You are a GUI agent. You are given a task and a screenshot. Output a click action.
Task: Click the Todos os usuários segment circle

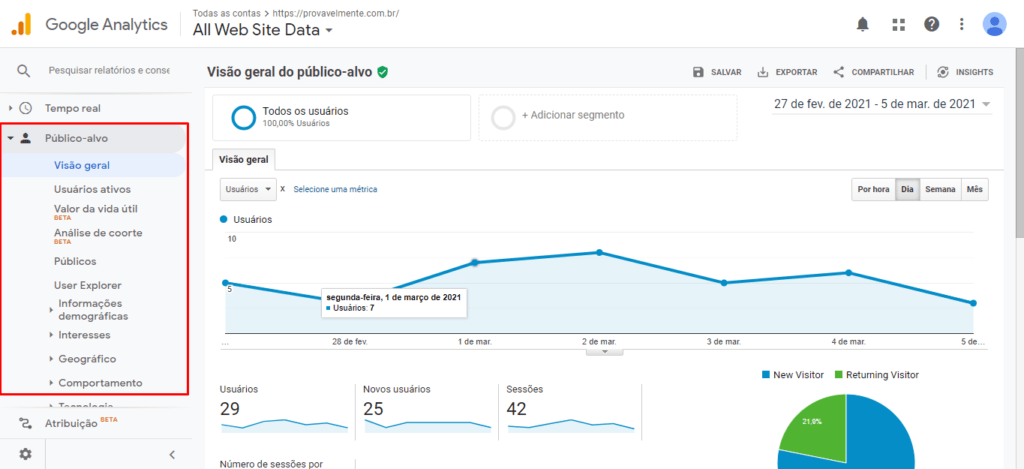pos(243,118)
